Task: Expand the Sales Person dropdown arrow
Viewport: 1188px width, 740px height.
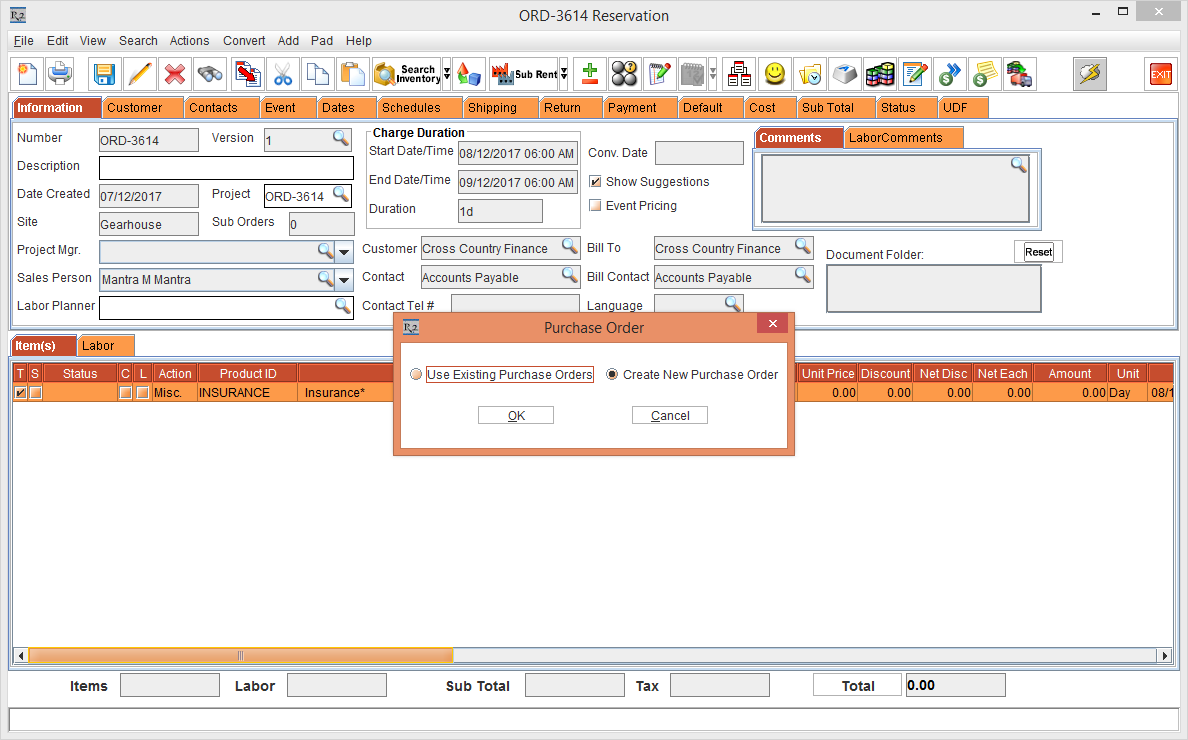Action: [x=344, y=280]
